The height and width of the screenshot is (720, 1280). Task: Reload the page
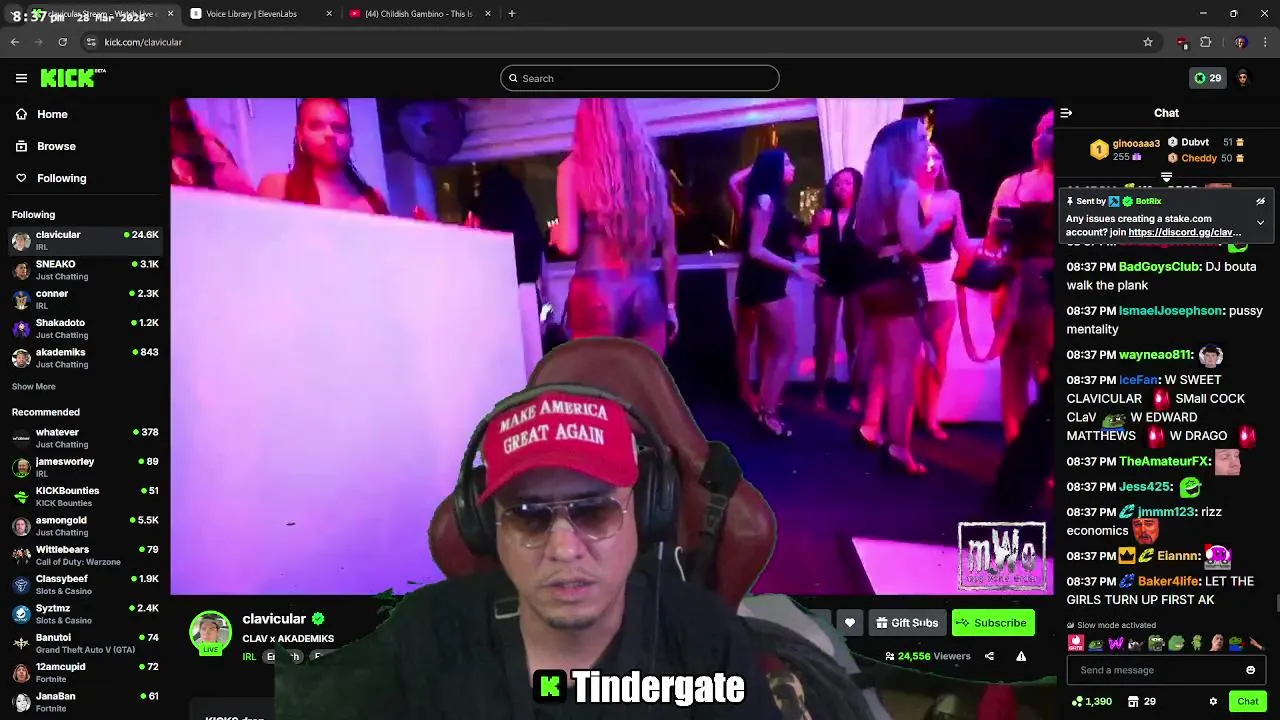[62, 42]
